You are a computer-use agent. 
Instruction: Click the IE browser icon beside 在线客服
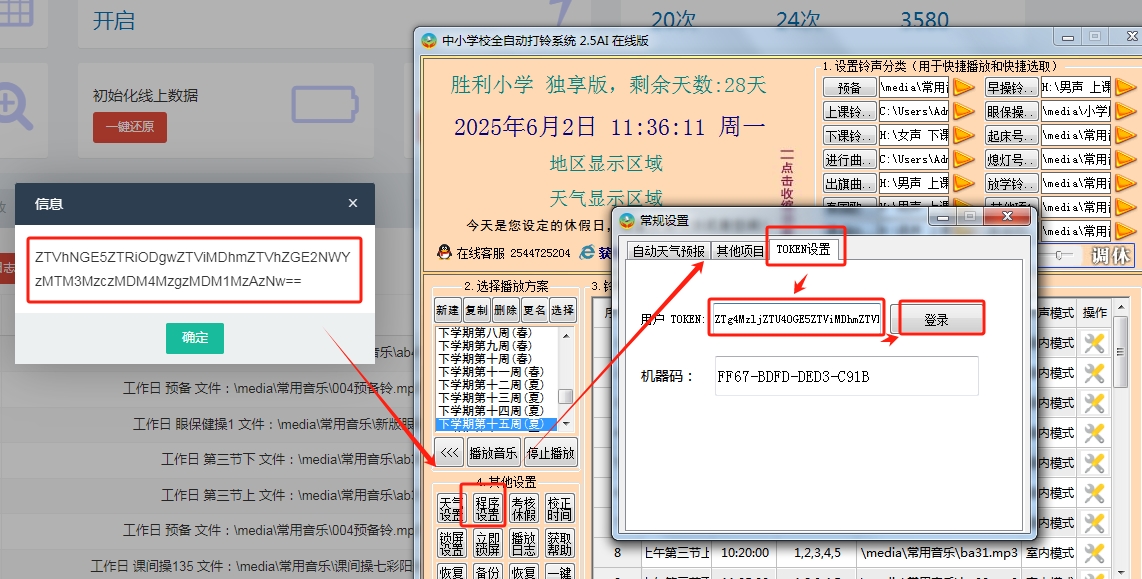pyautogui.click(x=587, y=253)
